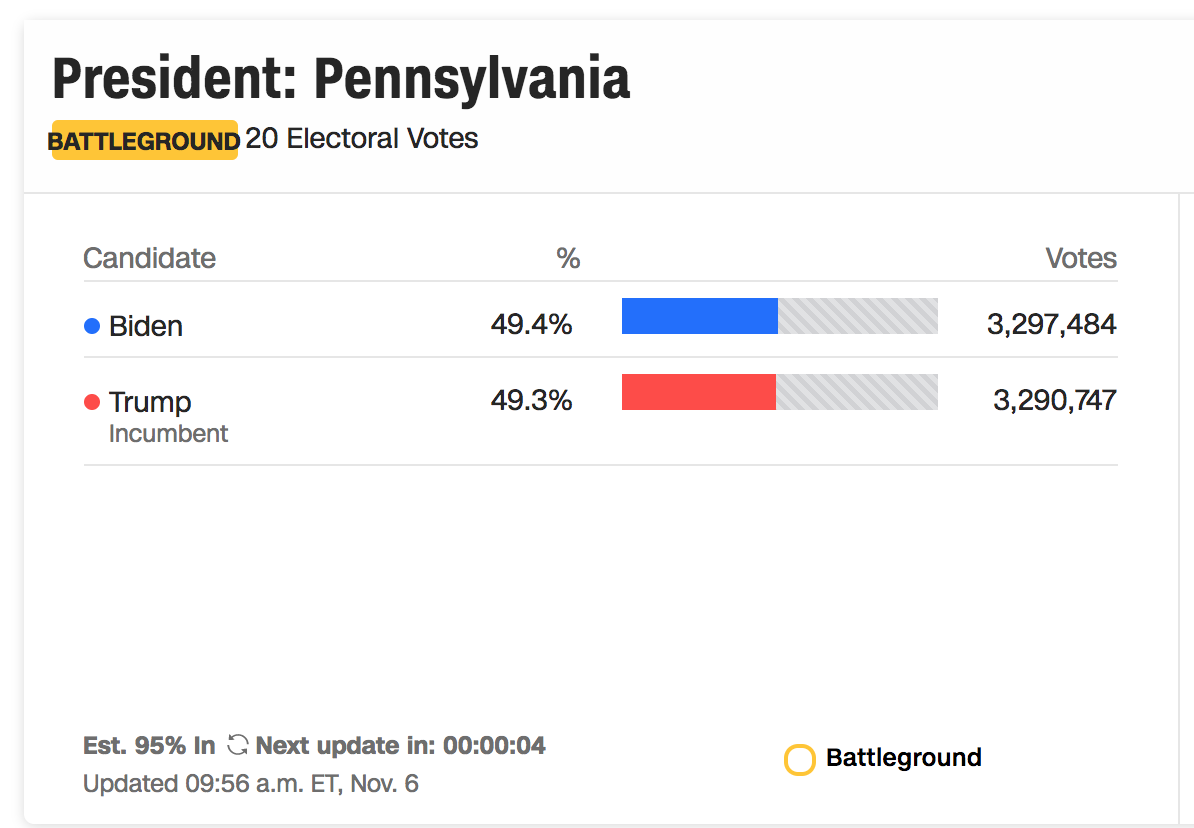Click Biden's 3,297,484 vote total
This screenshot has width=1194, height=828.
1052,324
